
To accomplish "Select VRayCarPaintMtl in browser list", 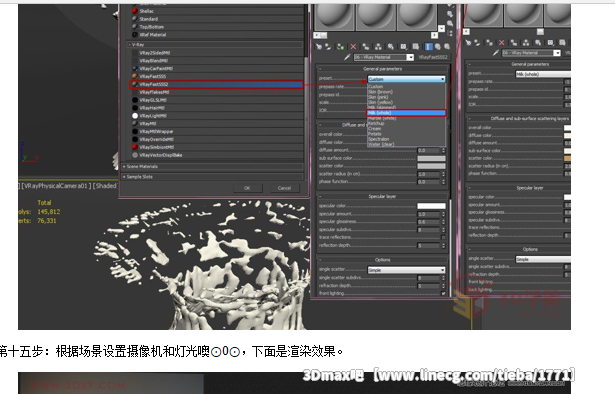I will coord(216,69).
